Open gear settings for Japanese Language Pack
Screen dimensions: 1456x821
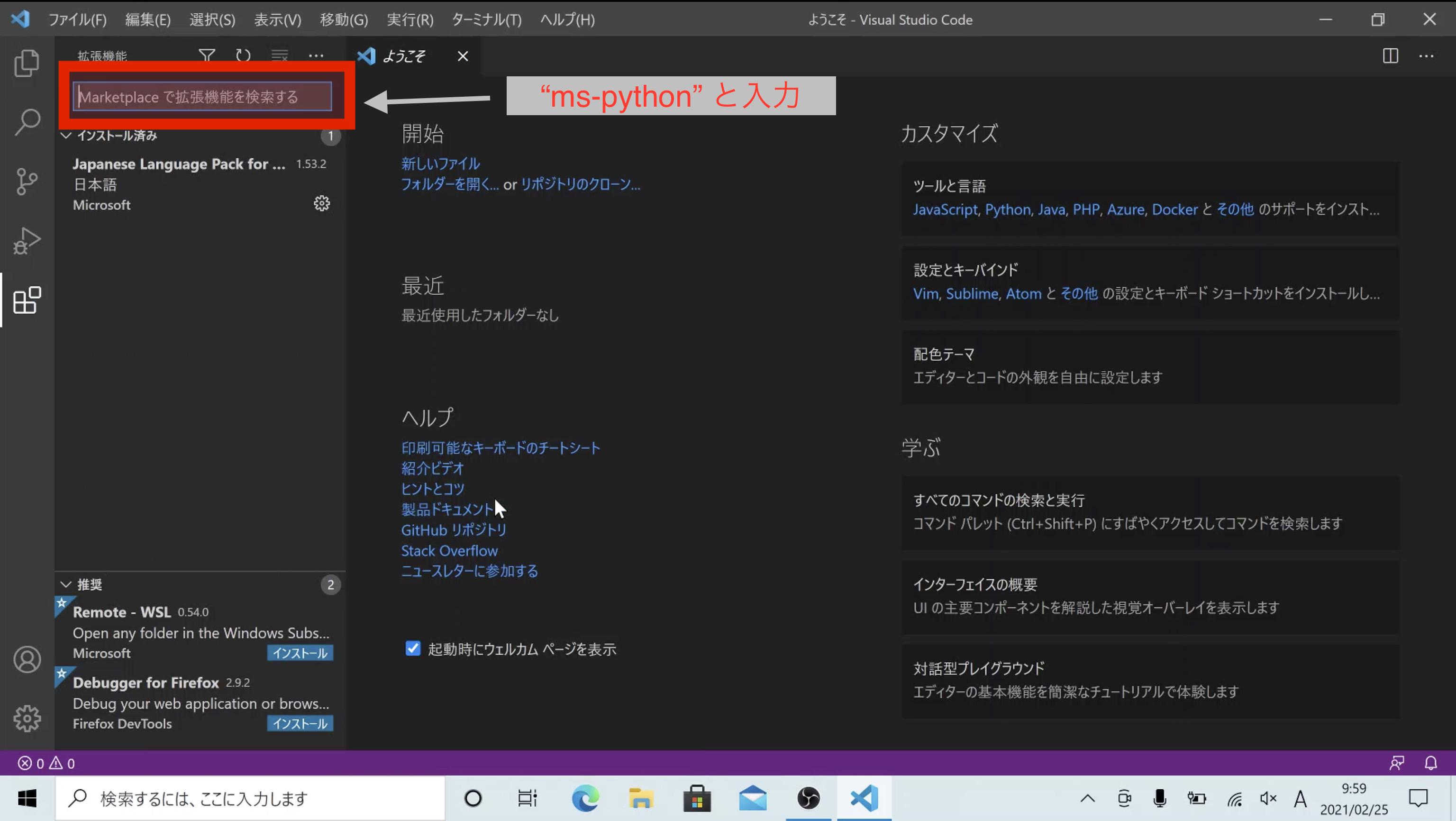click(x=322, y=203)
